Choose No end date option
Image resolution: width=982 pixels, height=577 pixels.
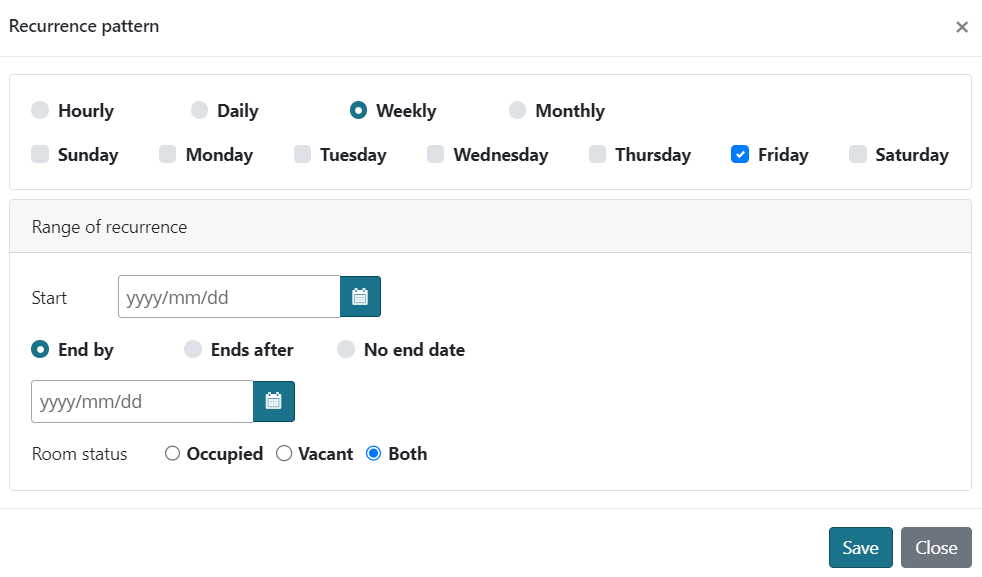[346, 349]
